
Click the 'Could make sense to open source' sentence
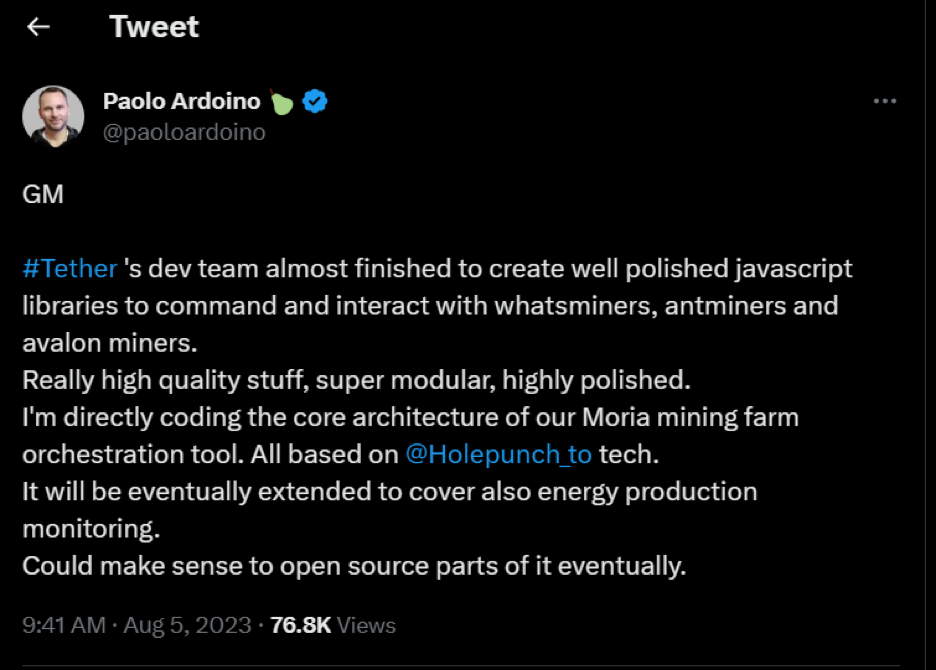[354, 565]
